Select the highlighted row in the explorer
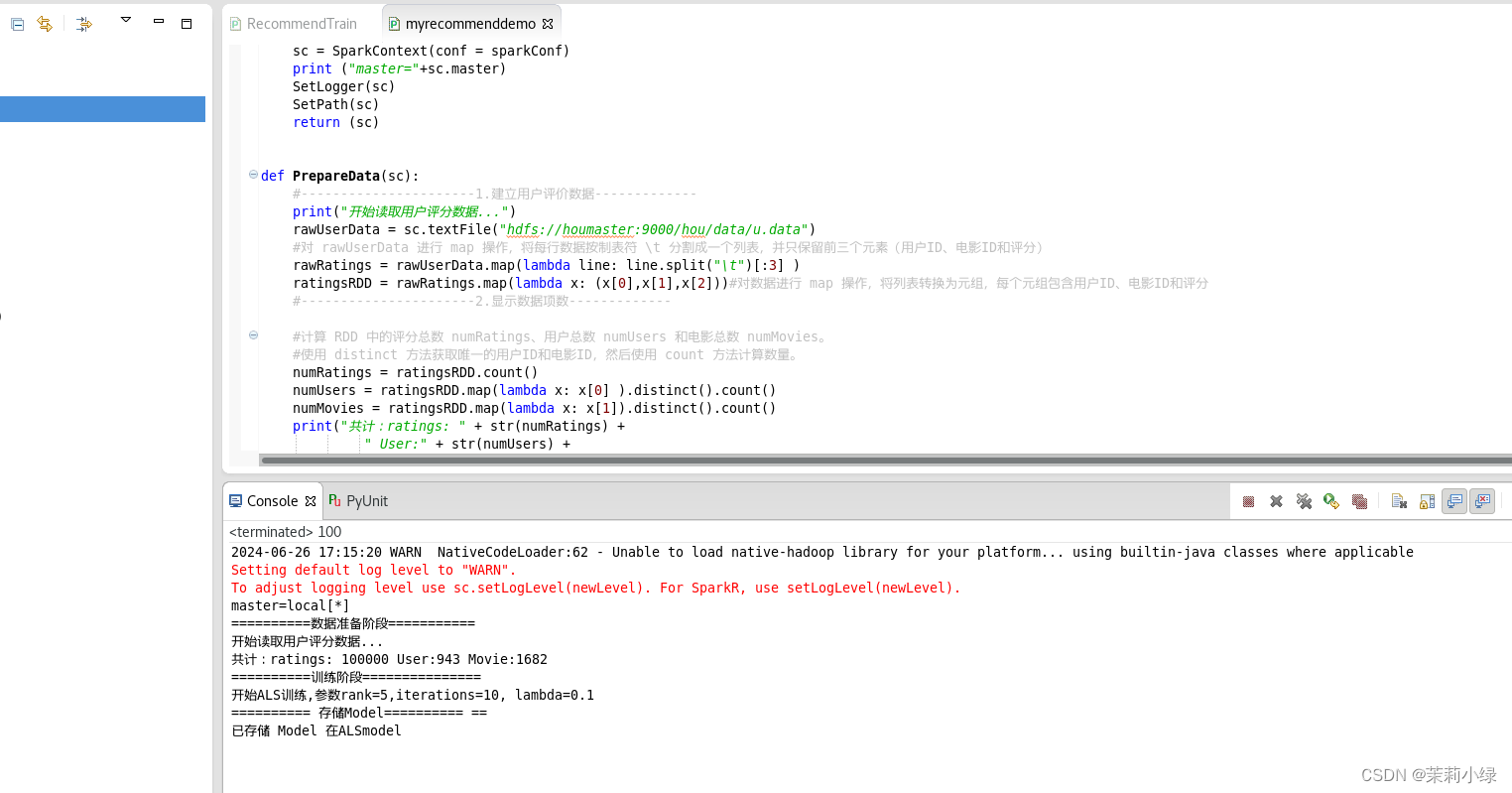Image resolution: width=1512 pixels, height=793 pixels. point(102,109)
